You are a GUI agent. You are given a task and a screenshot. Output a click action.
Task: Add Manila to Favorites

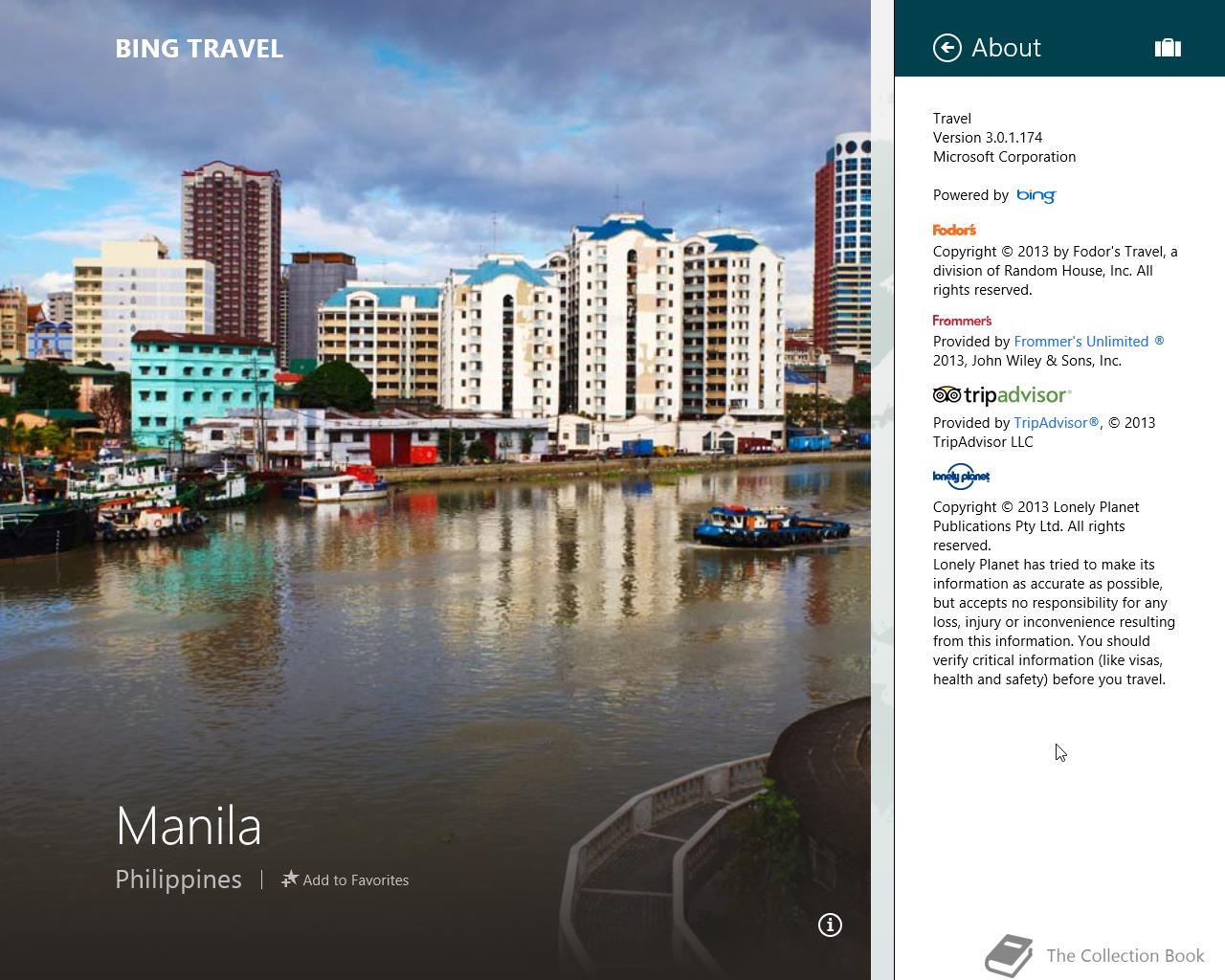[x=345, y=880]
